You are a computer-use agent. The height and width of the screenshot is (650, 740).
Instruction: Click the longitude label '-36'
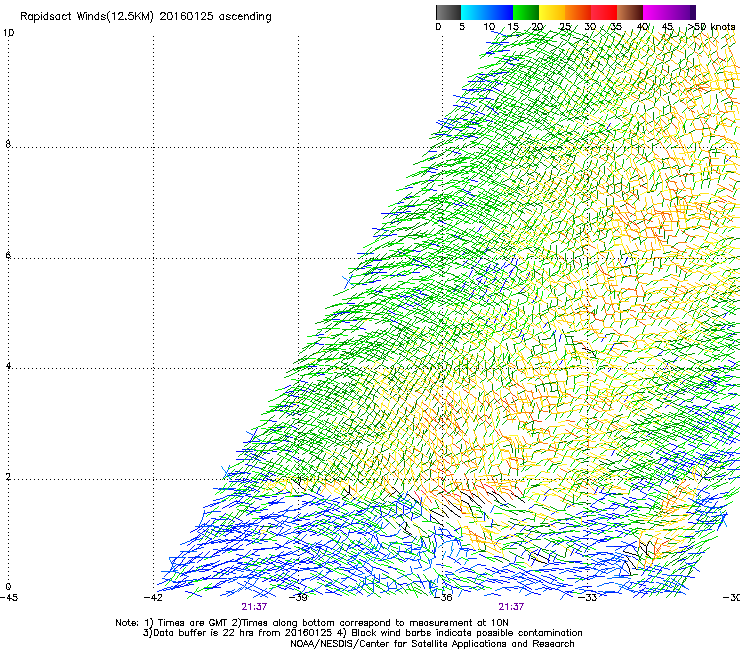pos(443,598)
